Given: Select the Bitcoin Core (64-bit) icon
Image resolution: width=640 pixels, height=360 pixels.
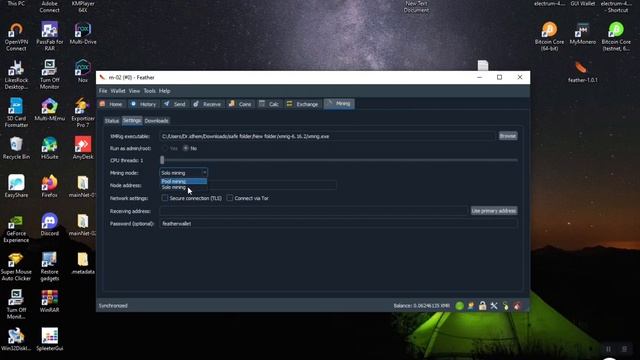Looking at the screenshot, I should point(549,36).
